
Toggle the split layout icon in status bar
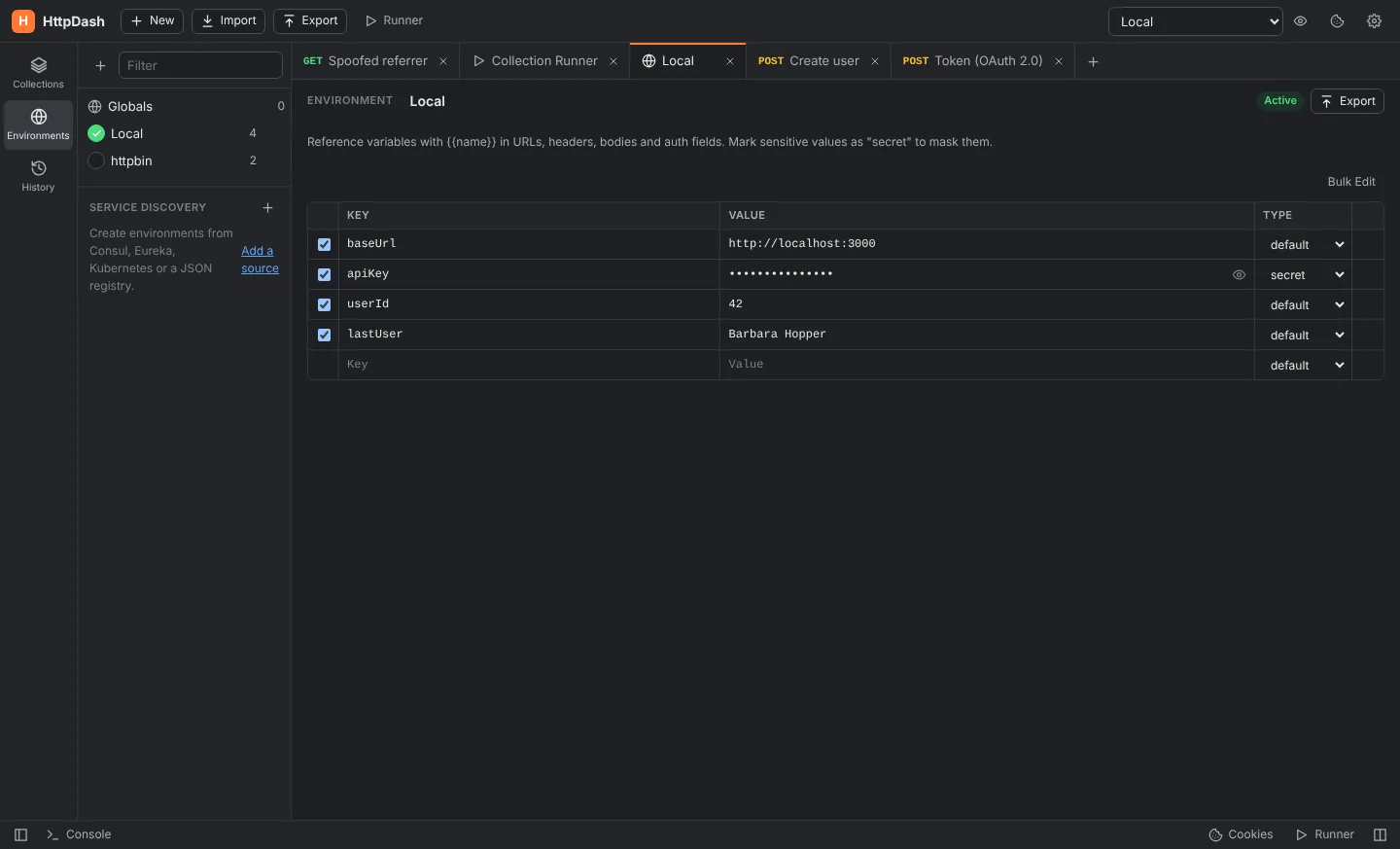(x=1380, y=834)
